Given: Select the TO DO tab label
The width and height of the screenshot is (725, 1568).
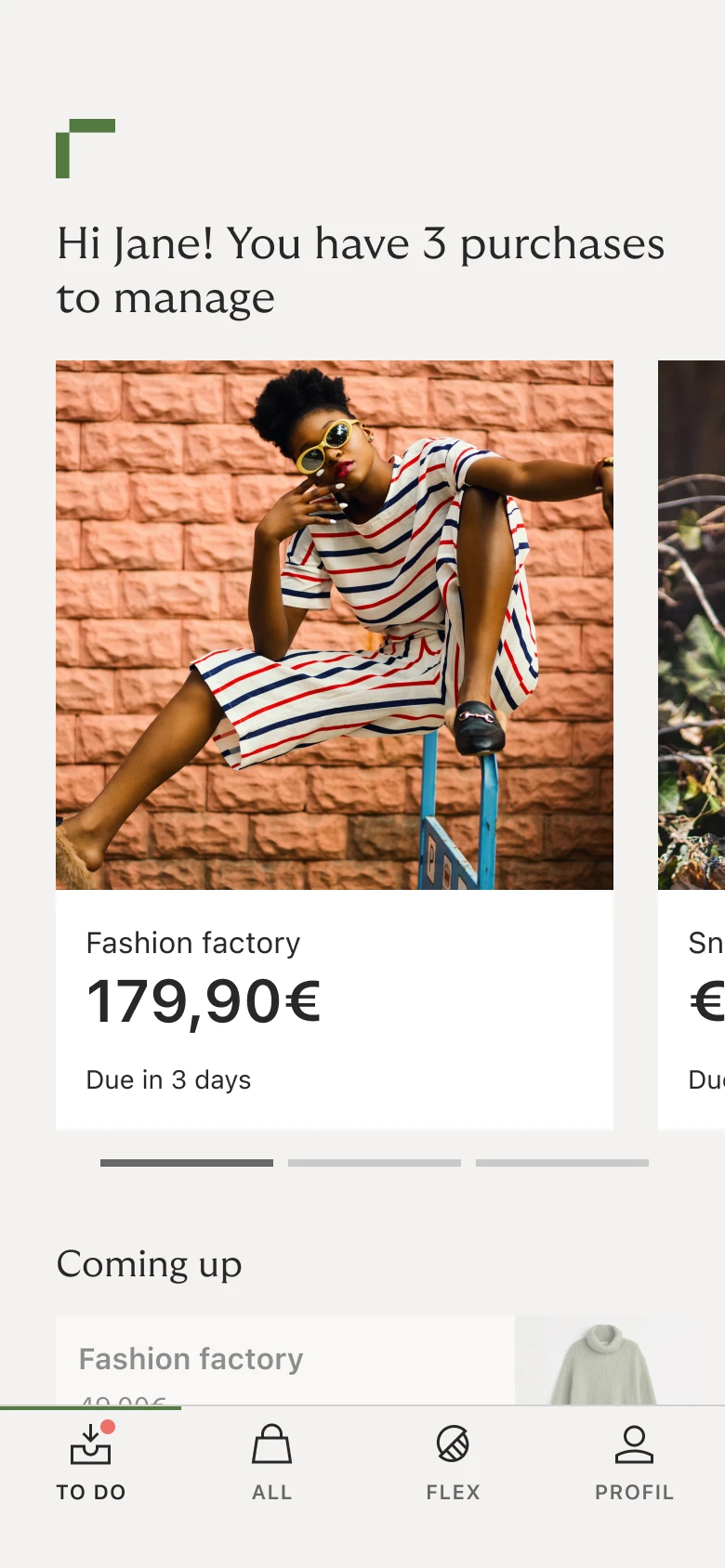Looking at the screenshot, I should (90, 1492).
